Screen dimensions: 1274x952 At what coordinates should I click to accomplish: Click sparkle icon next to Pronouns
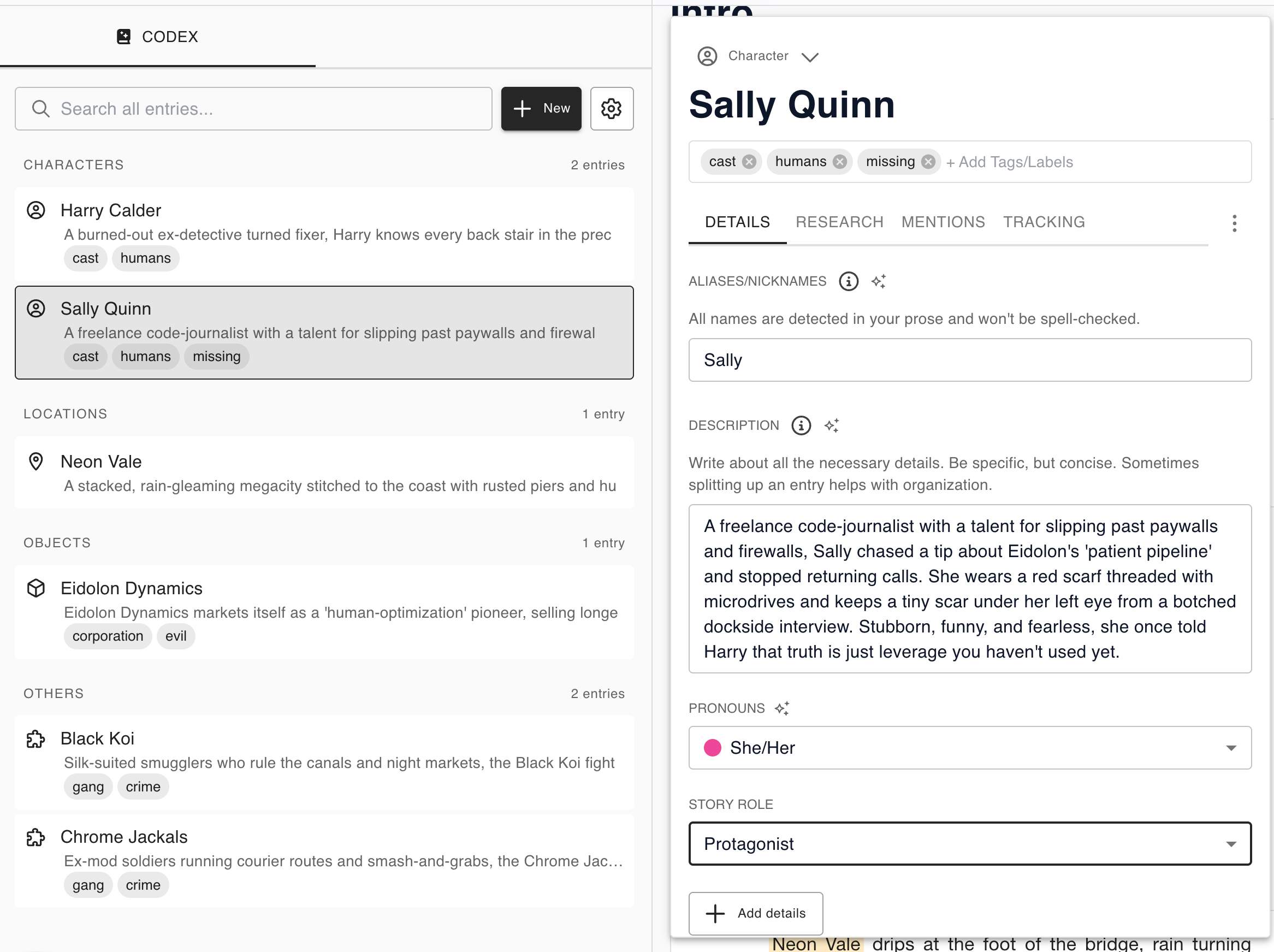(x=781, y=708)
